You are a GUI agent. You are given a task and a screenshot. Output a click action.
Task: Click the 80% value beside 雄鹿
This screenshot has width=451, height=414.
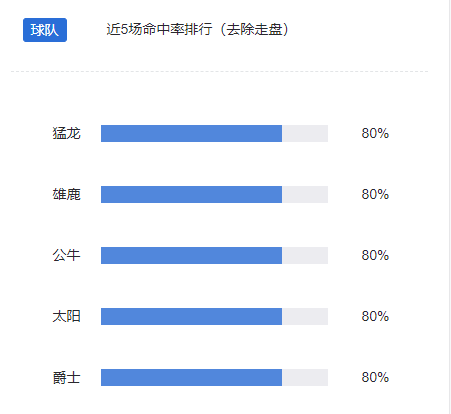point(375,194)
